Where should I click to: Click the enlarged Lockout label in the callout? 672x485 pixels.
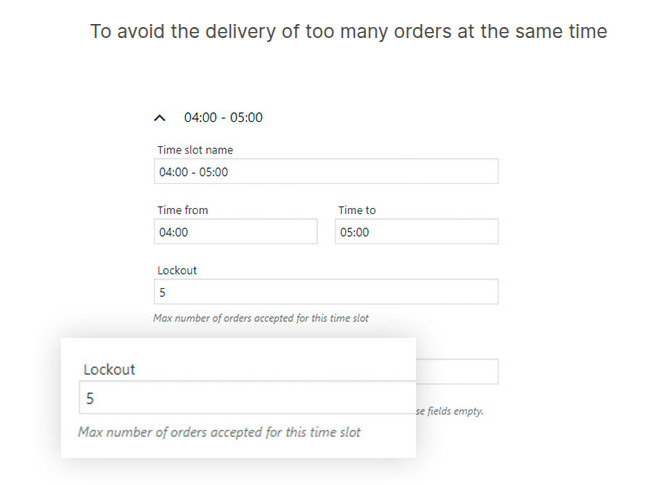(109, 369)
